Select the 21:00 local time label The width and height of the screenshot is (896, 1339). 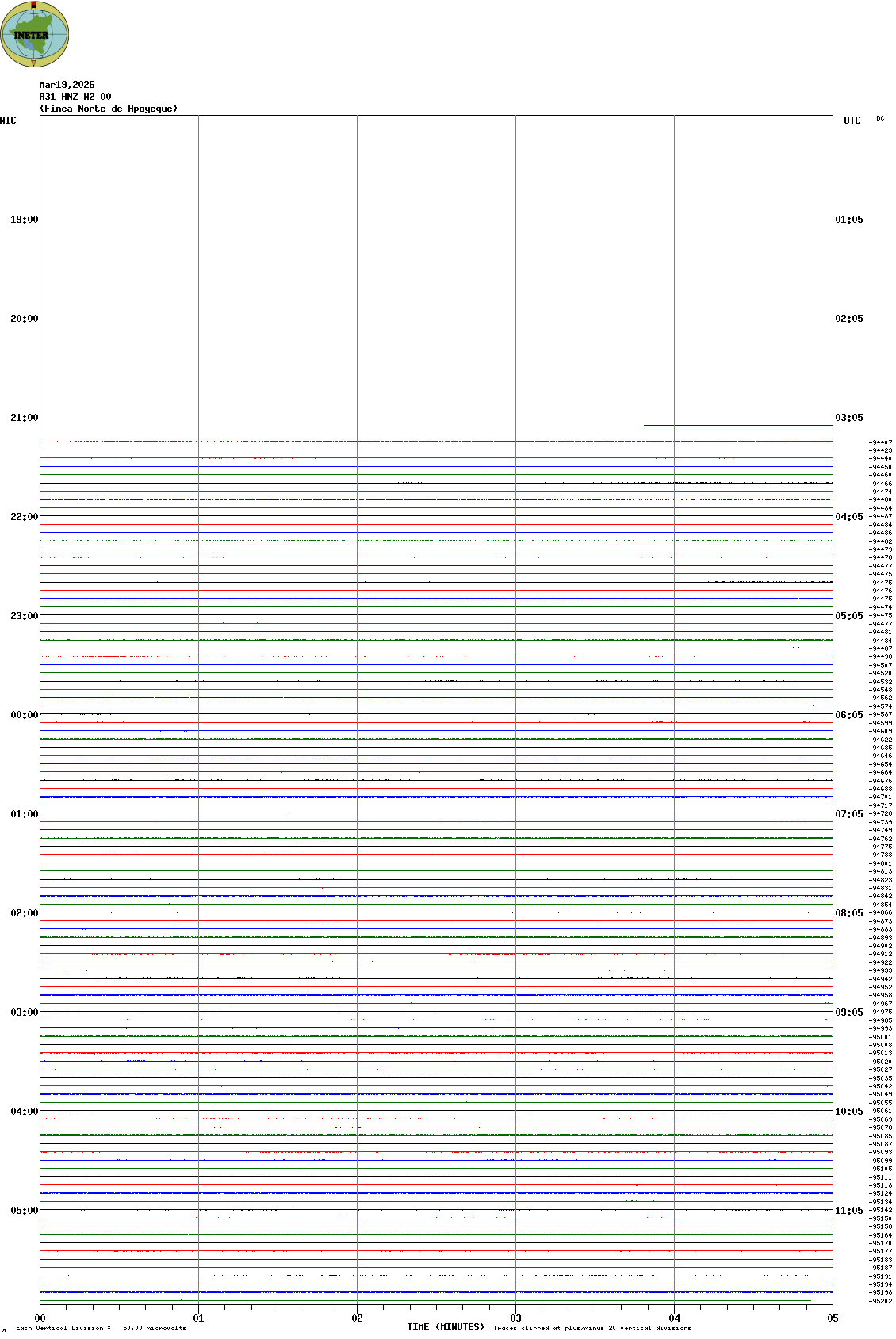[24, 418]
